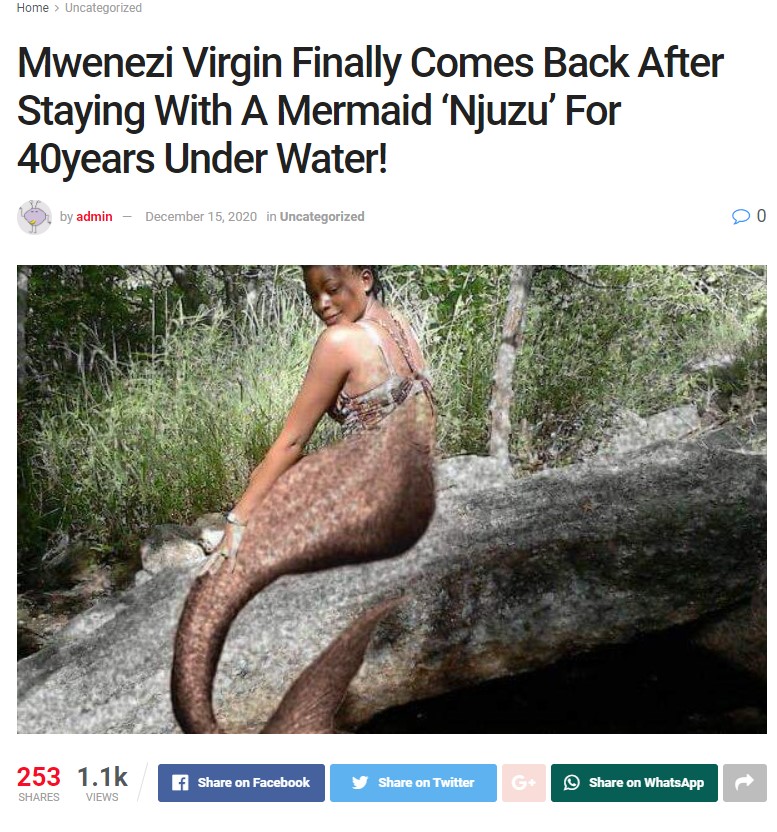Image resolution: width=777 pixels, height=832 pixels.
Task: Click the Share on Twitter button
Action: coord(413,783)
